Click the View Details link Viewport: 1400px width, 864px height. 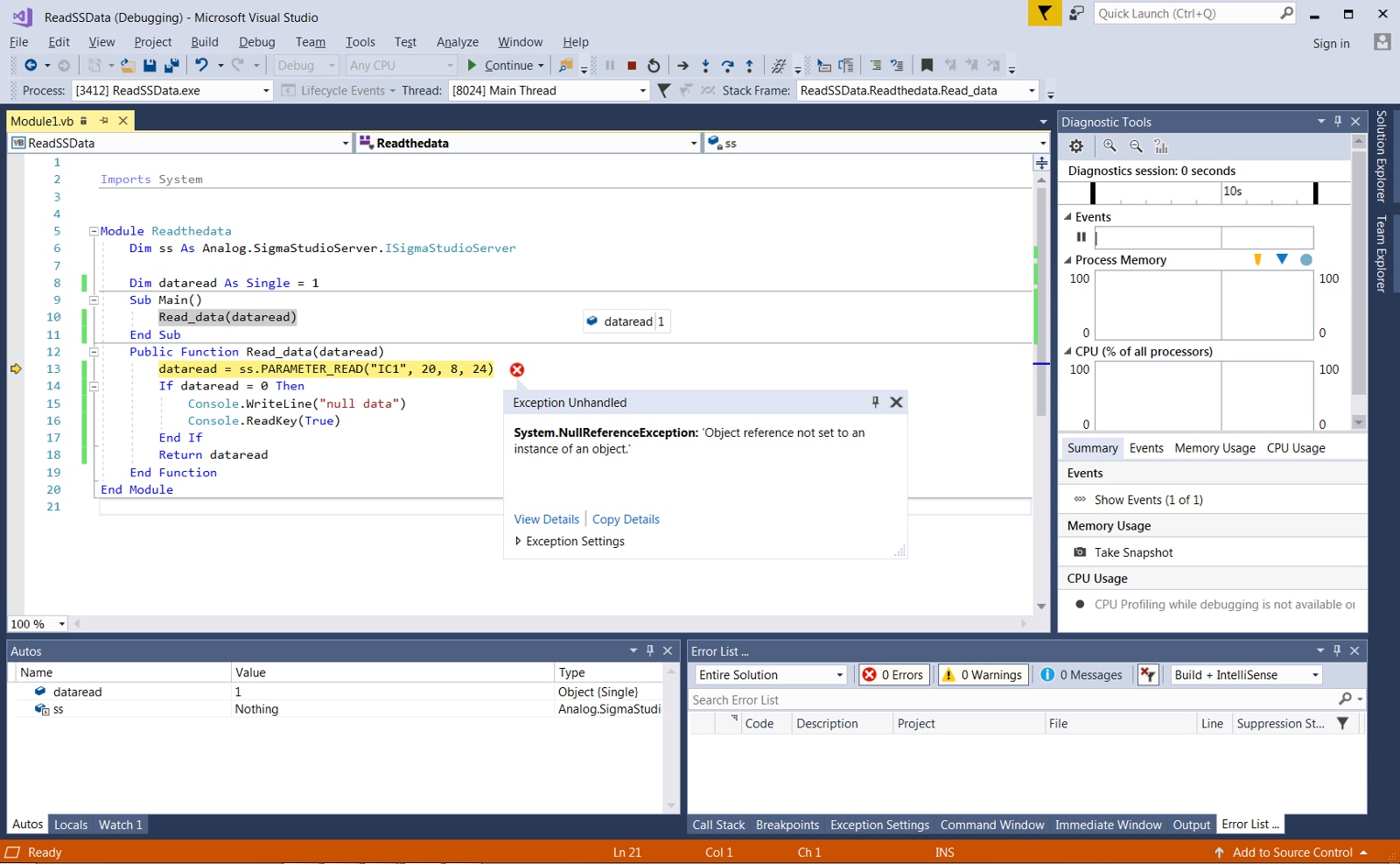coord(546,519)
